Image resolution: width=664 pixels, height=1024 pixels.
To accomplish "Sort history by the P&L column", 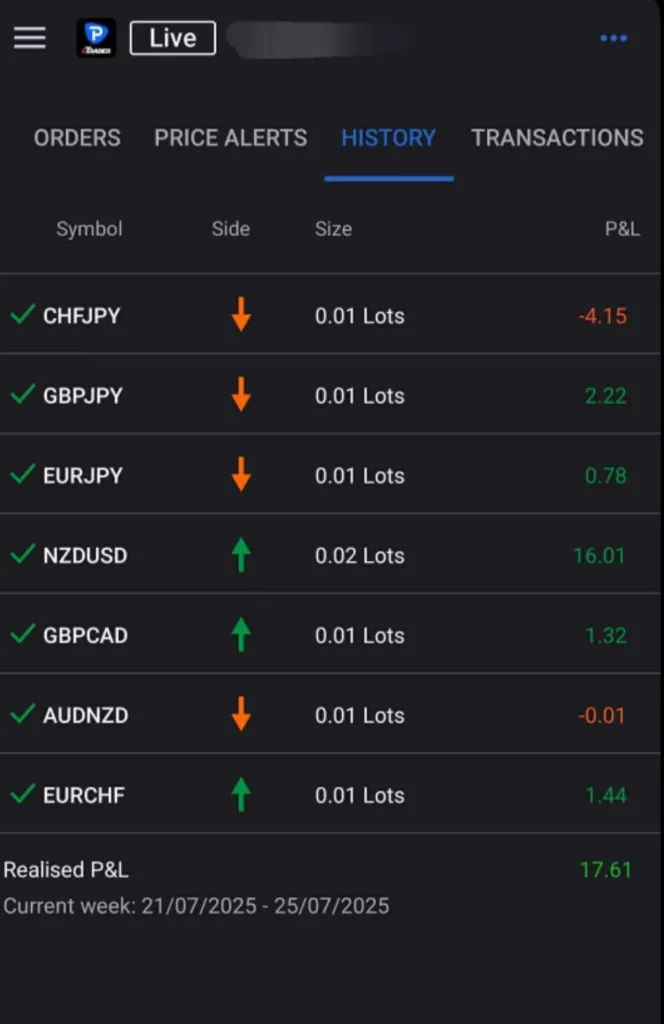I will [622, 229].
